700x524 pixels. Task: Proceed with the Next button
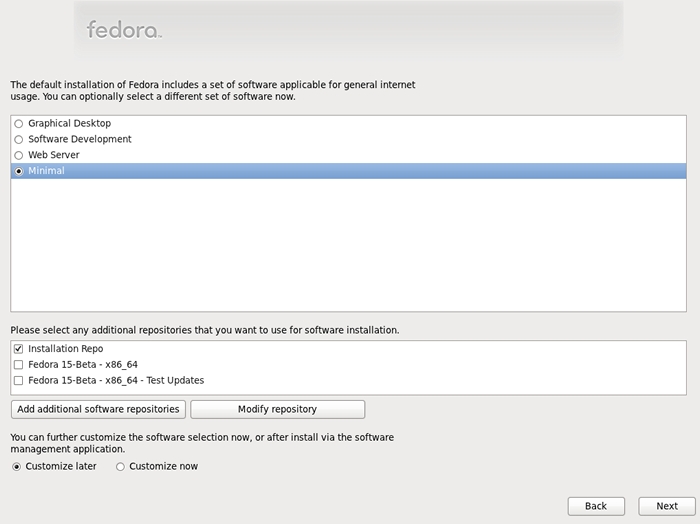667,506
